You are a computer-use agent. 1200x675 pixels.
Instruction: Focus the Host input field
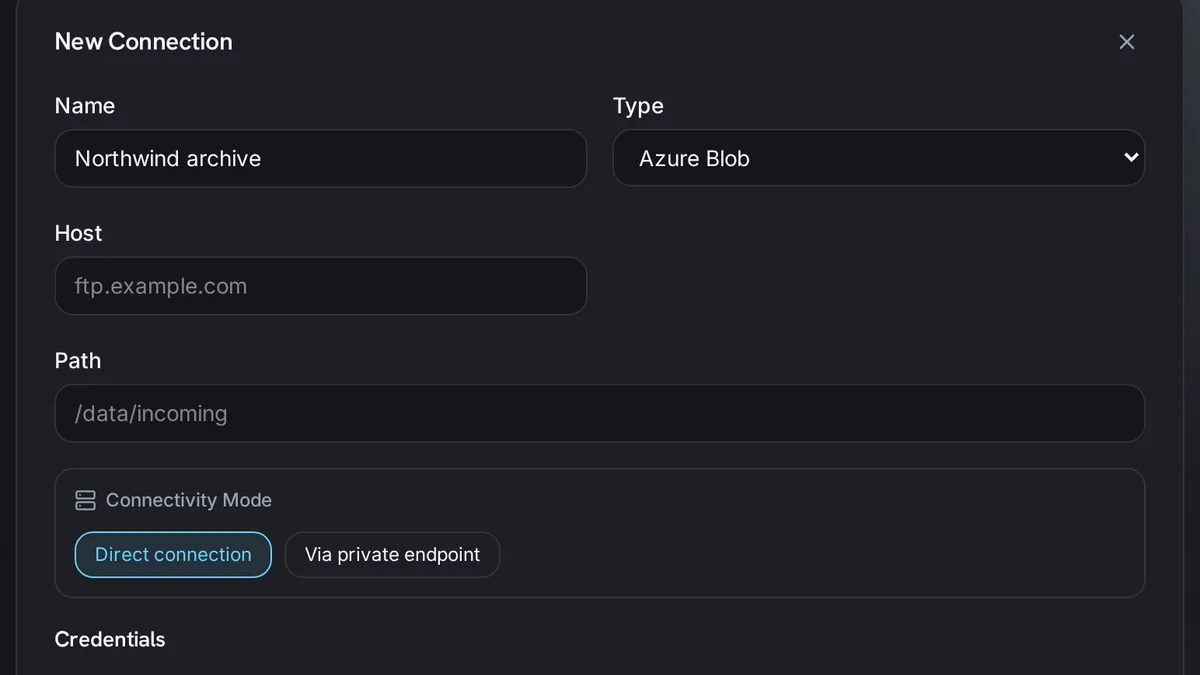(320, 286)
